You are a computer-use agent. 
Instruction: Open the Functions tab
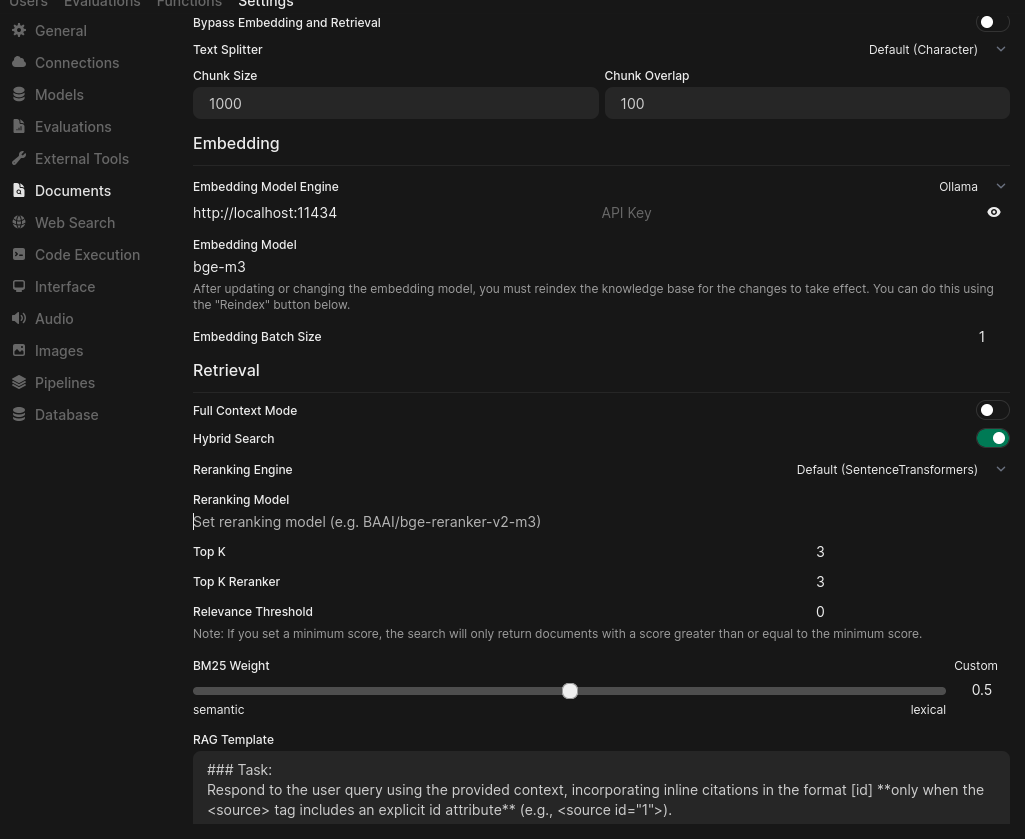pos(189,4)
